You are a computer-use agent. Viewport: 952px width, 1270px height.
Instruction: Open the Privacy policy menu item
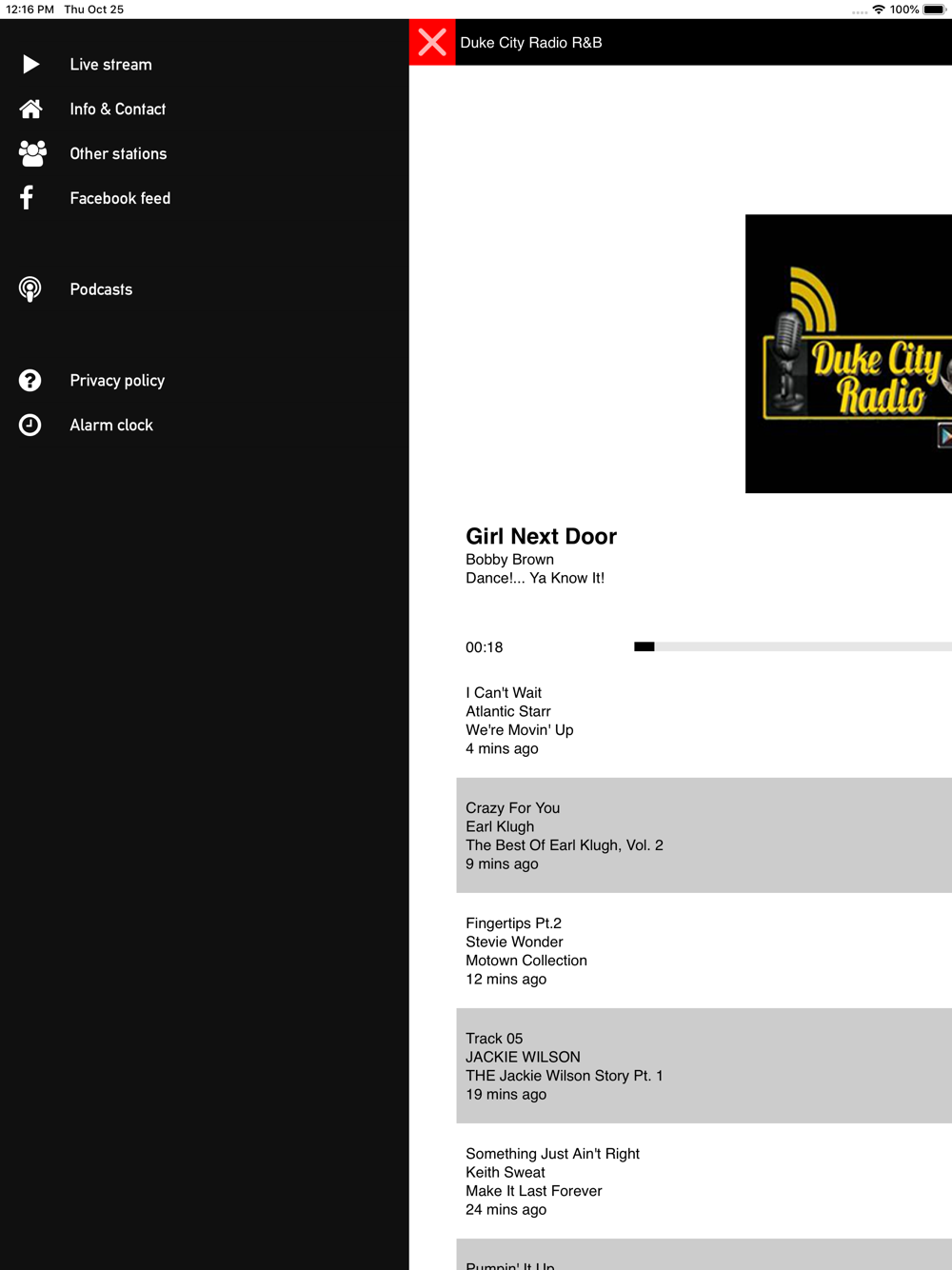(205, 381)
